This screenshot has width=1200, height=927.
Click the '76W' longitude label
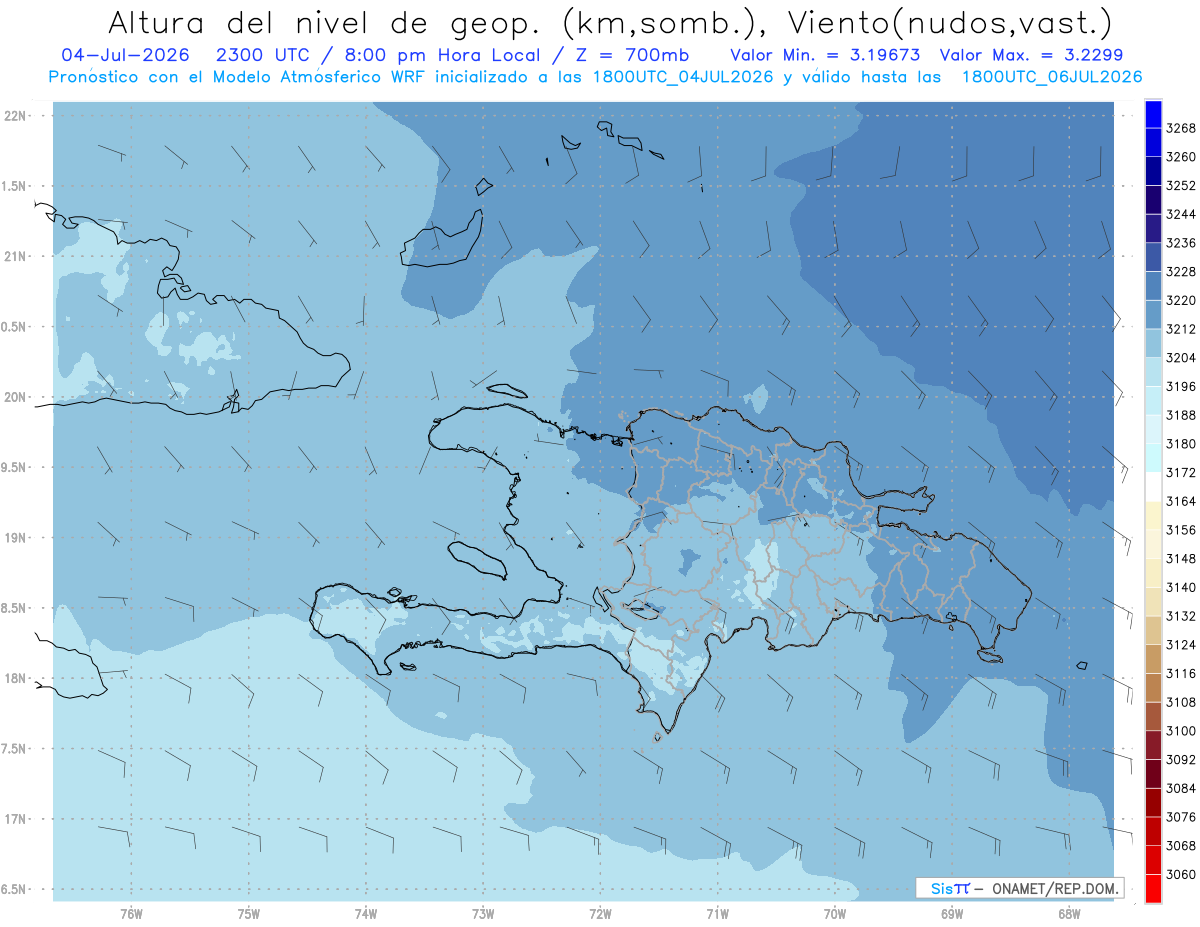click(131, 913)
